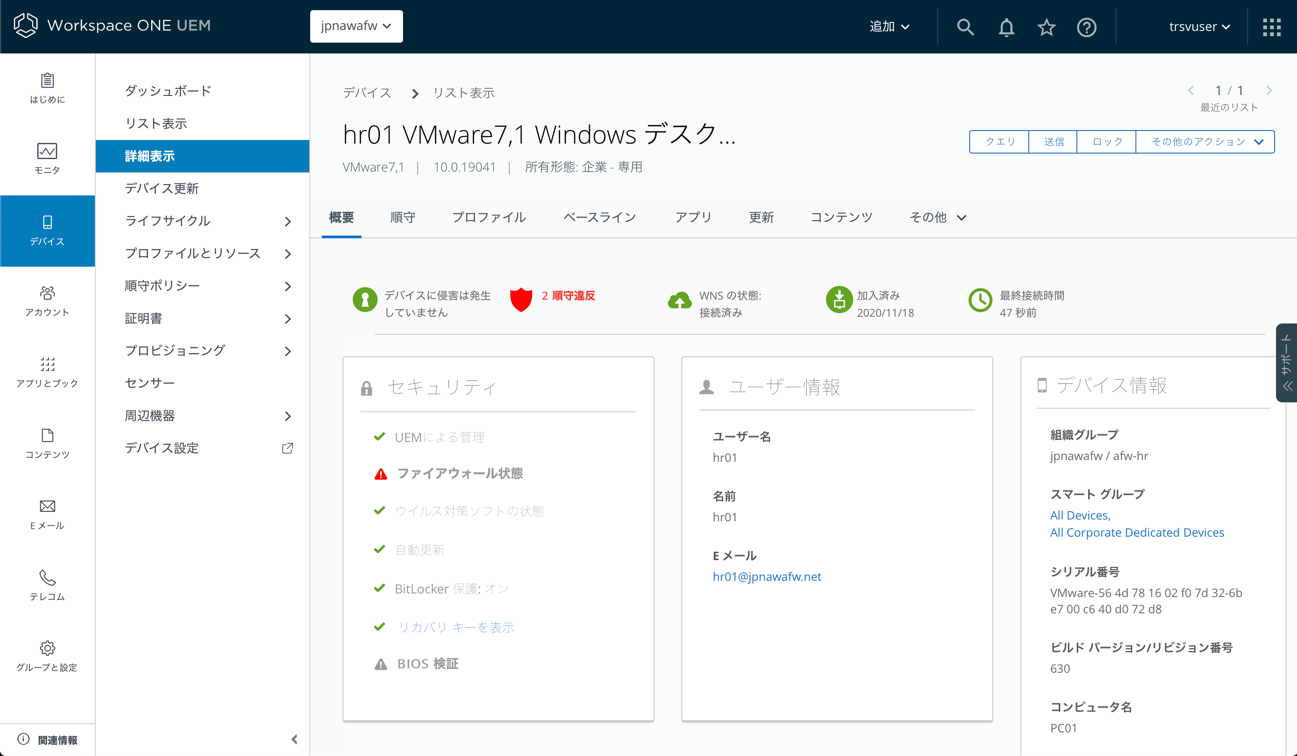Screen dimensions: 1297x756
Task: Open the jpnawafw organization group dropdown
Action: 356,26
